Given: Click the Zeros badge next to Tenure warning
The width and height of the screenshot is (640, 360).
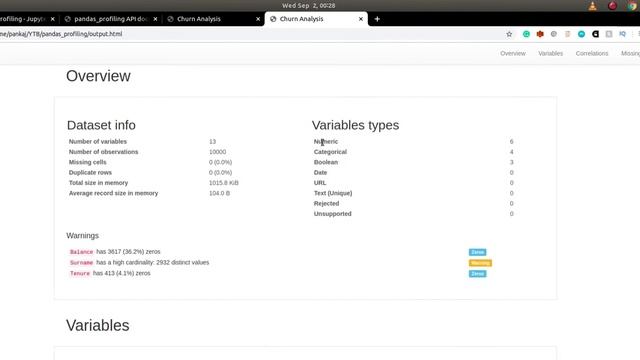Looking at the screenshot, I should click(477, 273).
